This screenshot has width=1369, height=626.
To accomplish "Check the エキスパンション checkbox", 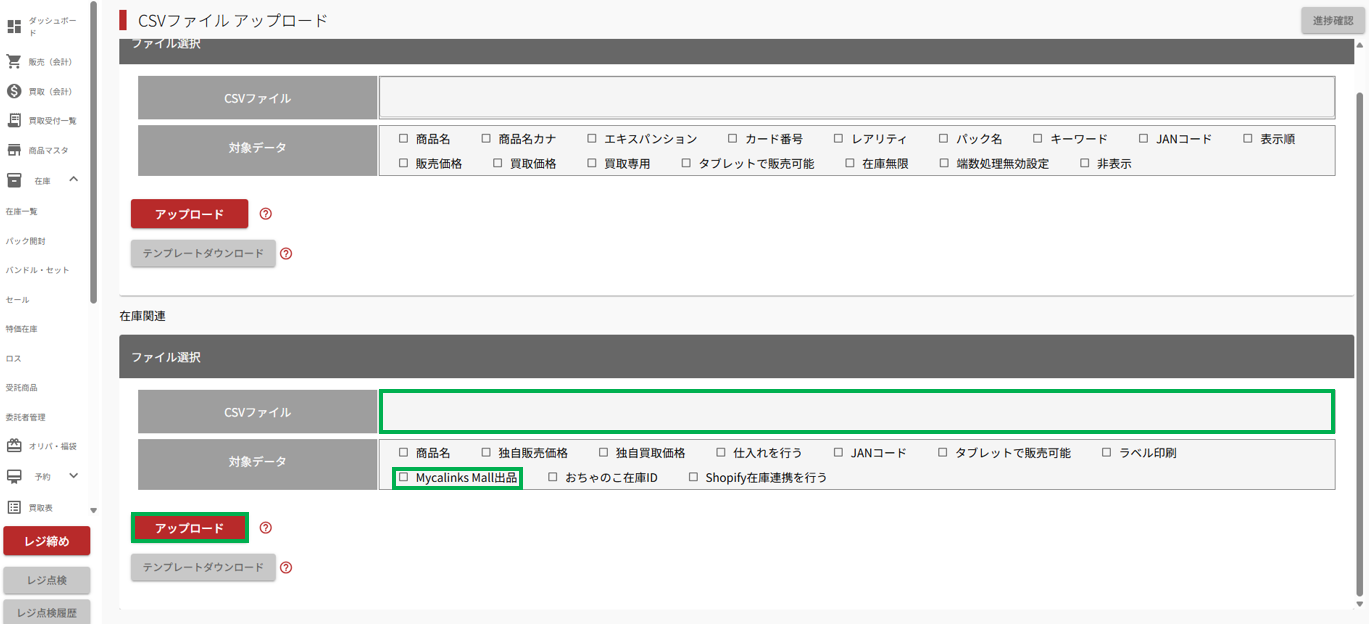I will [592, 139].
